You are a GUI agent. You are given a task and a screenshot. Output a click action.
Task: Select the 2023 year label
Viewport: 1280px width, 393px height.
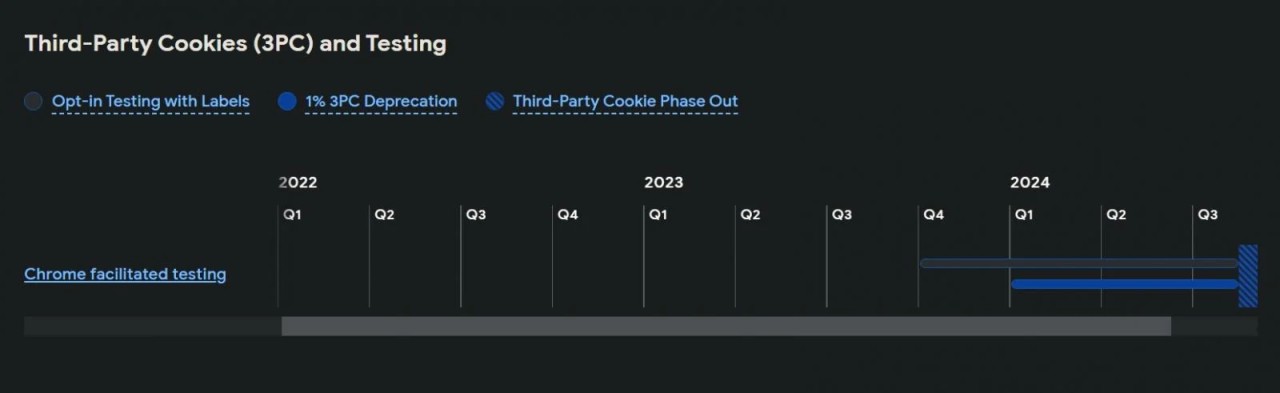[x=664, y=182]
